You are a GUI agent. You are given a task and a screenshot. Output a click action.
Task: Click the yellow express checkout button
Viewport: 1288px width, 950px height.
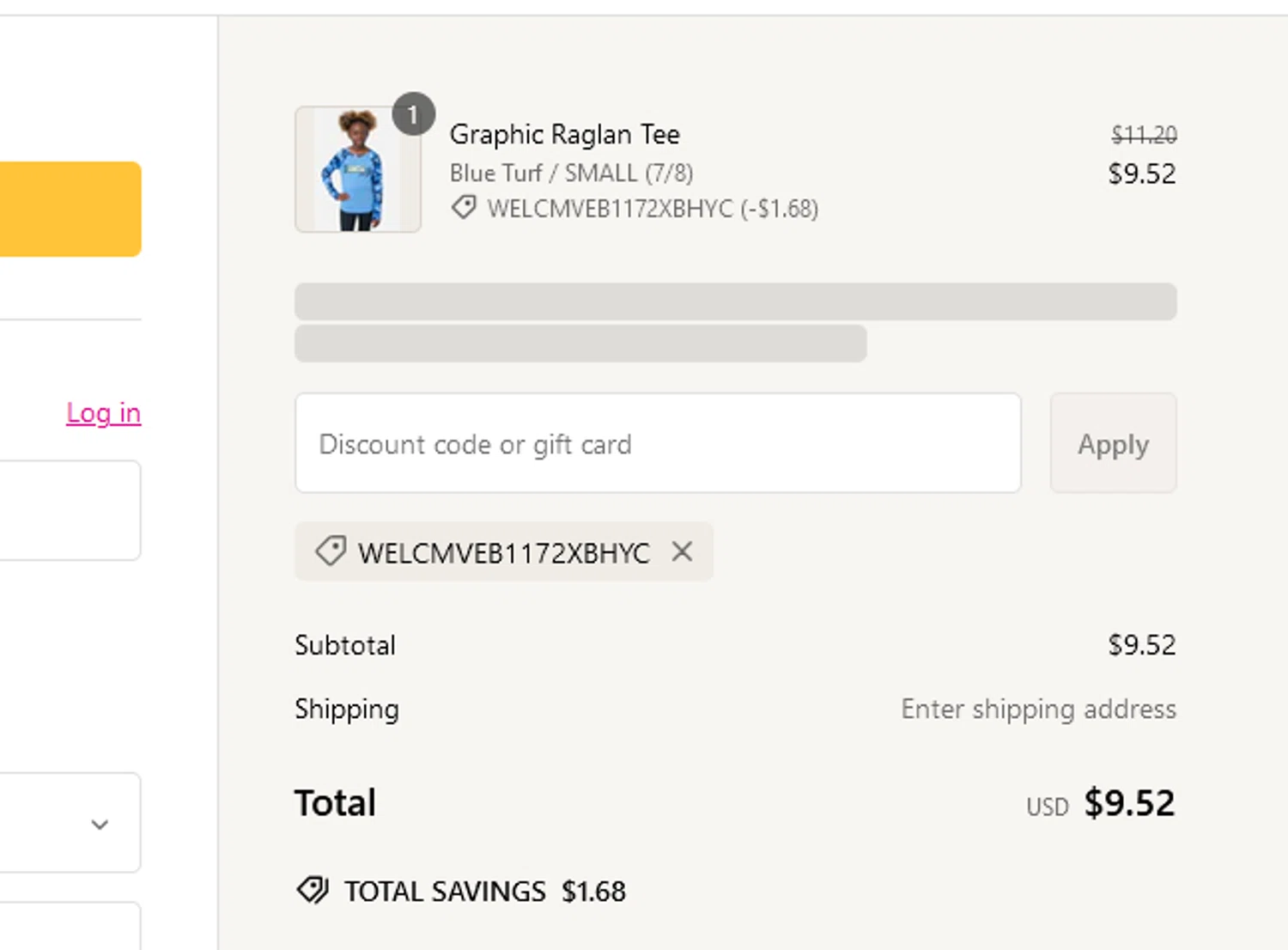click(69, 209)
